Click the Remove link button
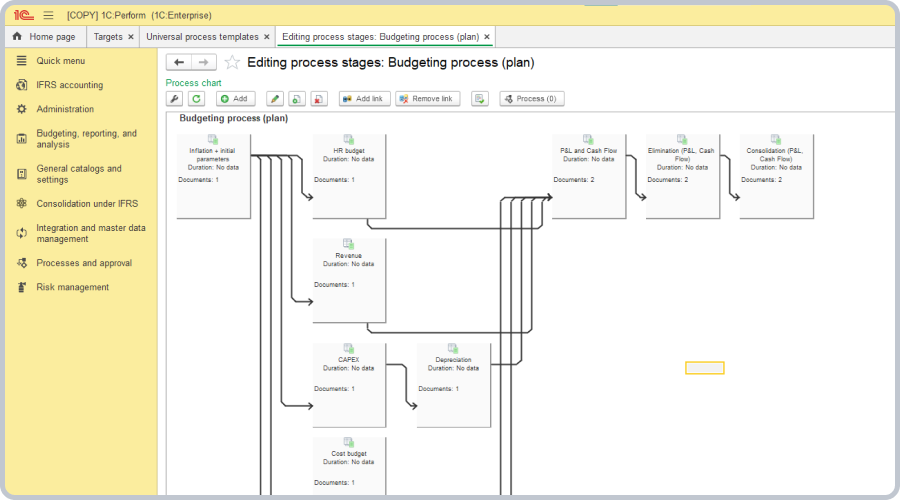The width and height of the screenshot is (900, 500). [427, 99]
